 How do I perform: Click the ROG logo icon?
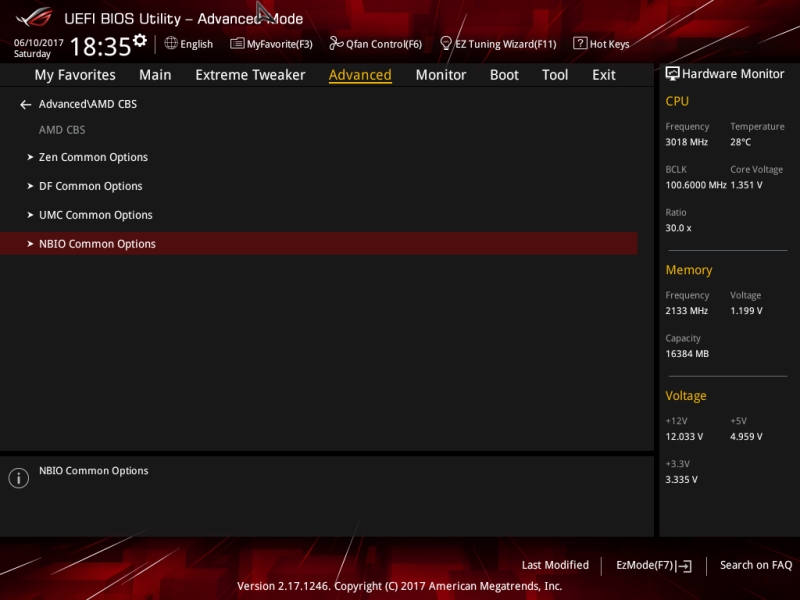[34, 17]
